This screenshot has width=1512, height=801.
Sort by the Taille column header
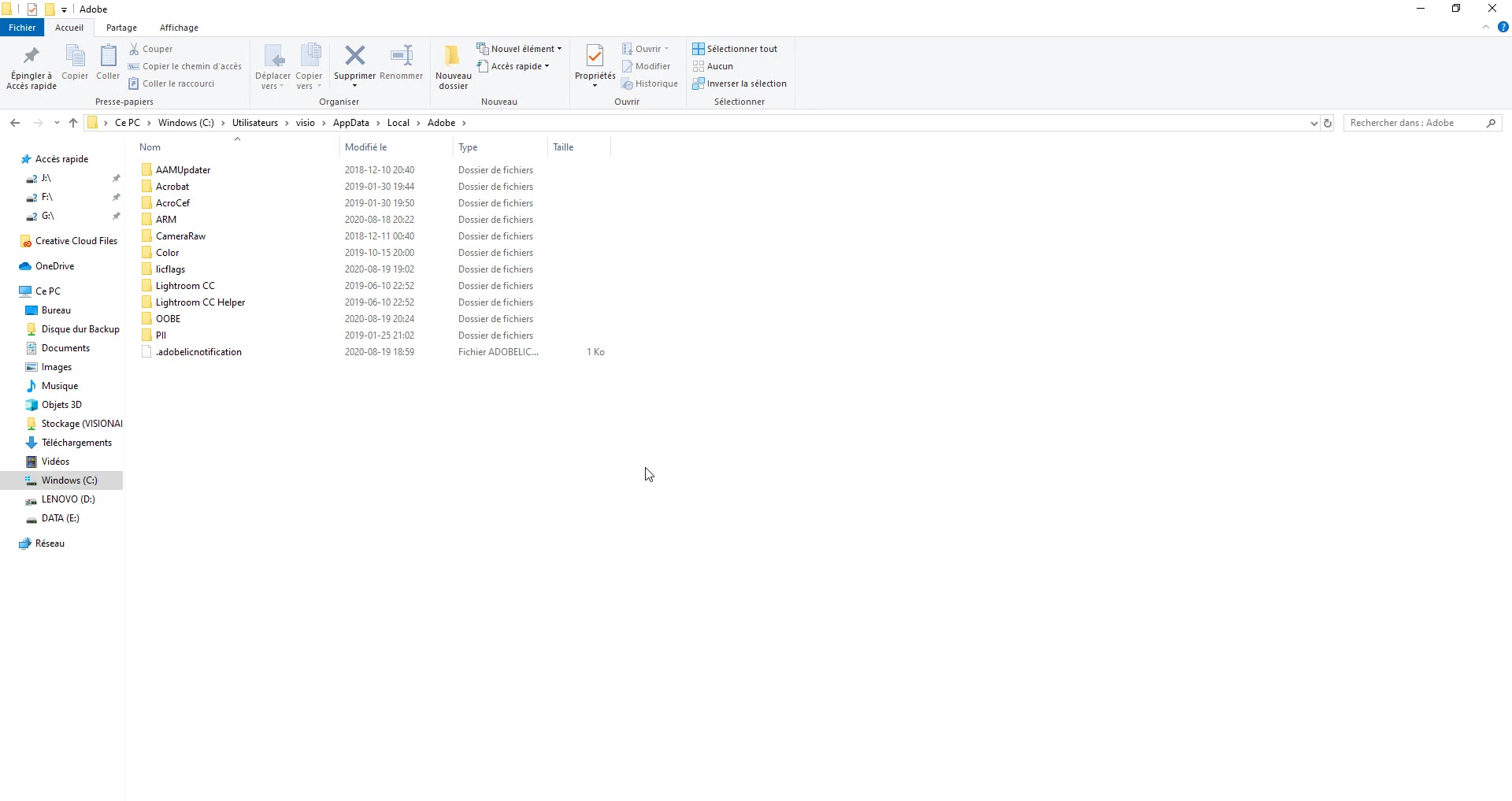point(563,147)
